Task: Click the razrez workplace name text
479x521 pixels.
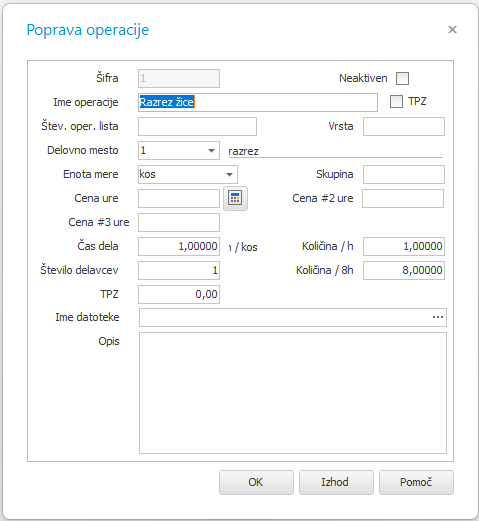Action: tap(243, 152)
